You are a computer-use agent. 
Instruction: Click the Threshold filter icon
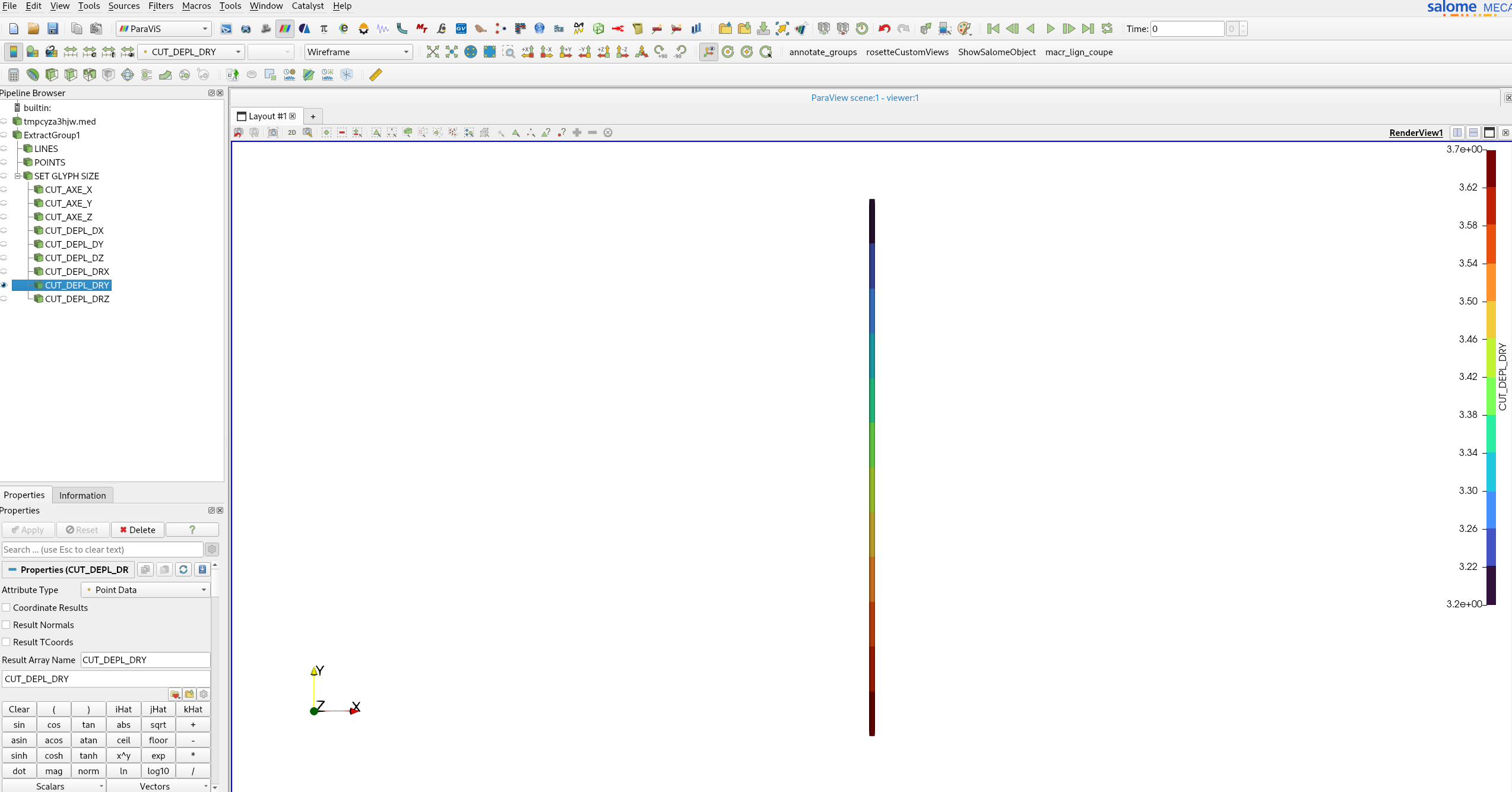[x=90, y=75]
